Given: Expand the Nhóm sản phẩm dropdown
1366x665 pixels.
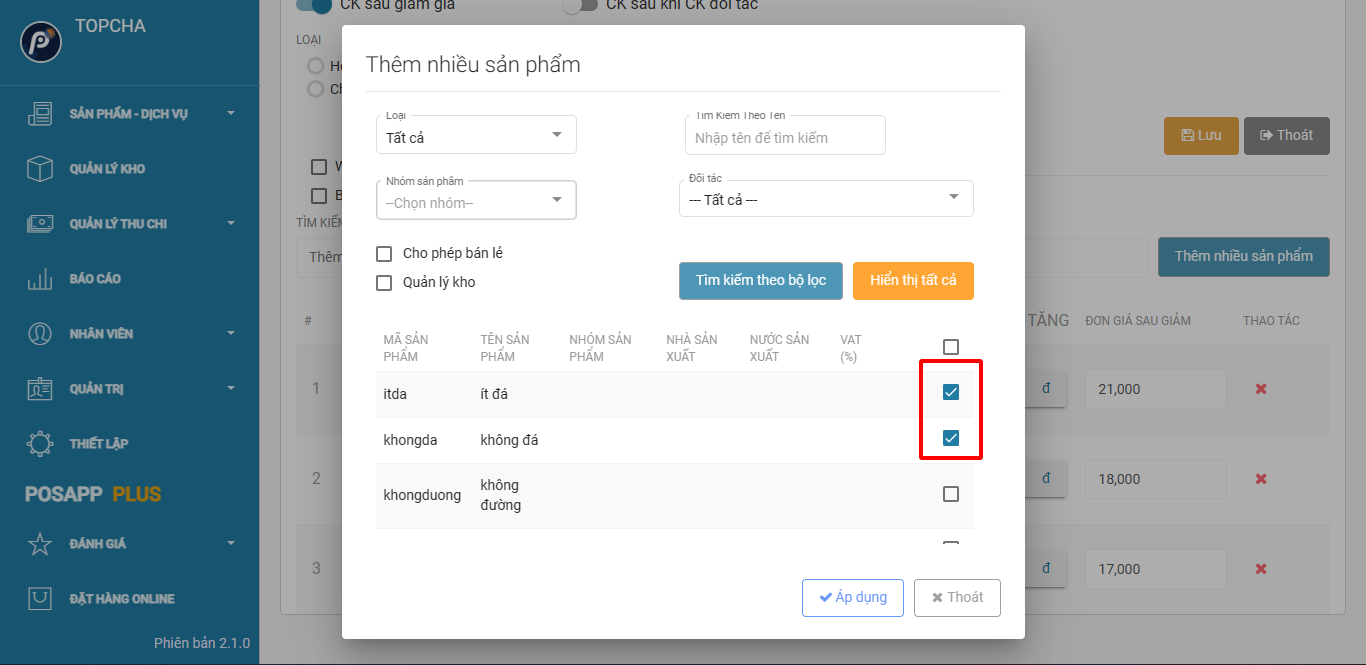Looking at the screenshot, I should [476, 202].
